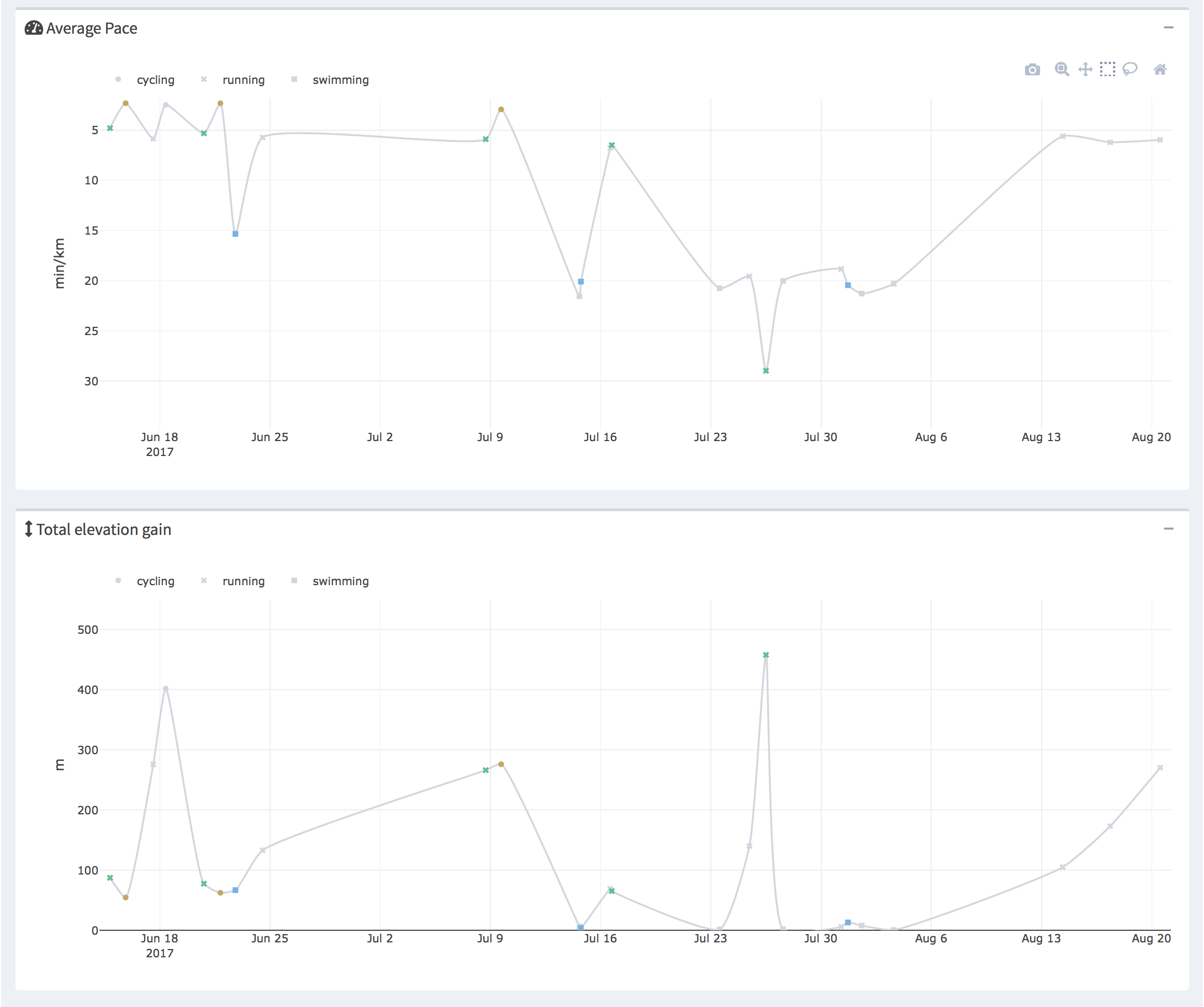Toggle swimming series in Average Pace legend
The width and height of the screenshot is (1204, 1007).
tap(340, 79)
